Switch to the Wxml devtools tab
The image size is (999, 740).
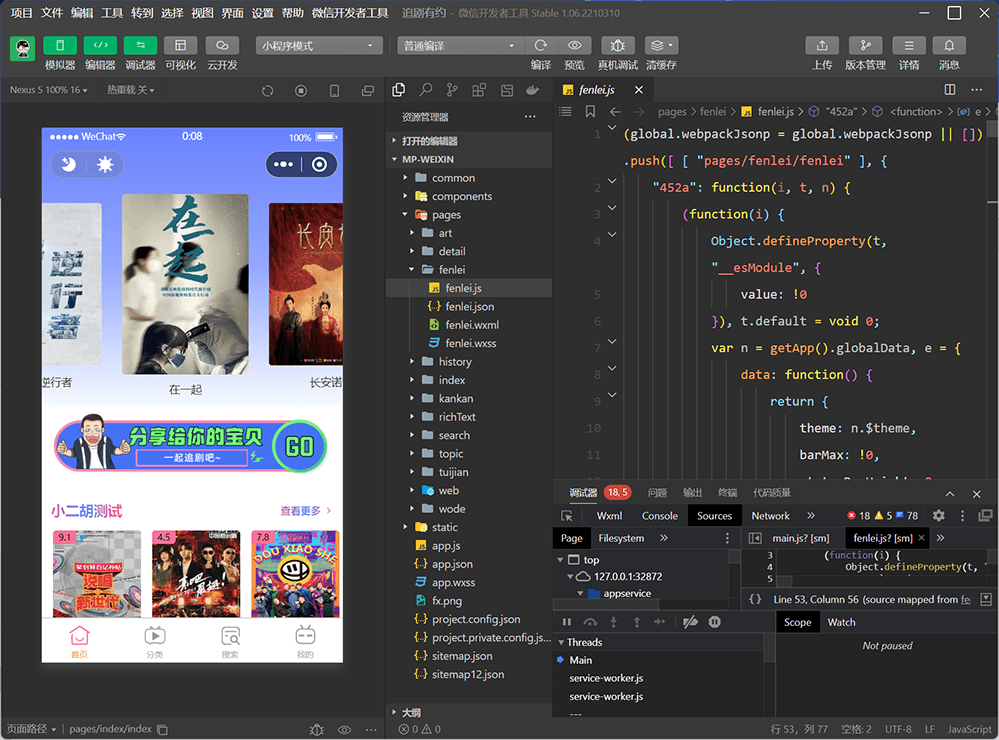pyautogui.click(x=609, y=516)
